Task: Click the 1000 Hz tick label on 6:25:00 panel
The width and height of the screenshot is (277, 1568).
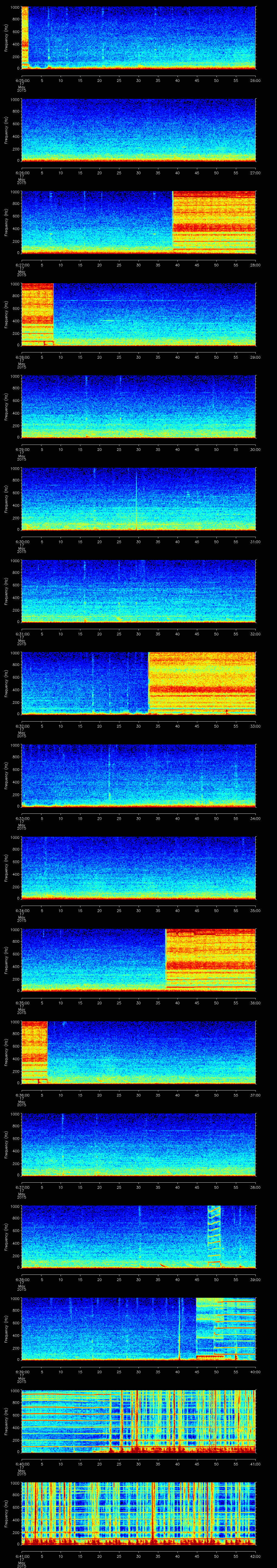Action: 15,7
